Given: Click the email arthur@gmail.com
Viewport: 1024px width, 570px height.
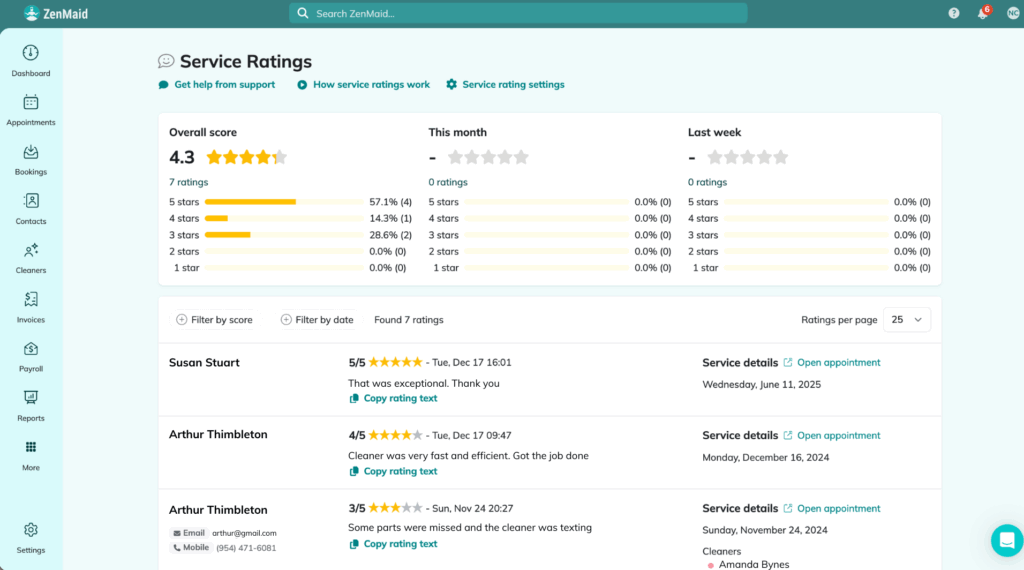Looking at the screenshot, I should point(244,533).
